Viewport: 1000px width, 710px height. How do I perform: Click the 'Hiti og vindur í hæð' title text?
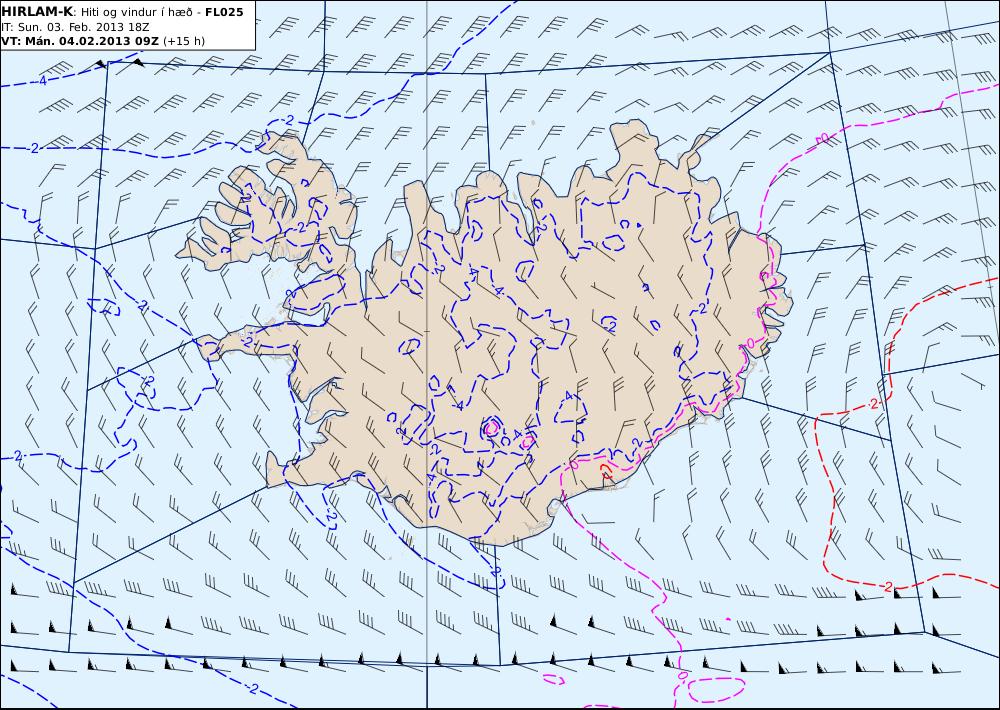click(137, 12)
